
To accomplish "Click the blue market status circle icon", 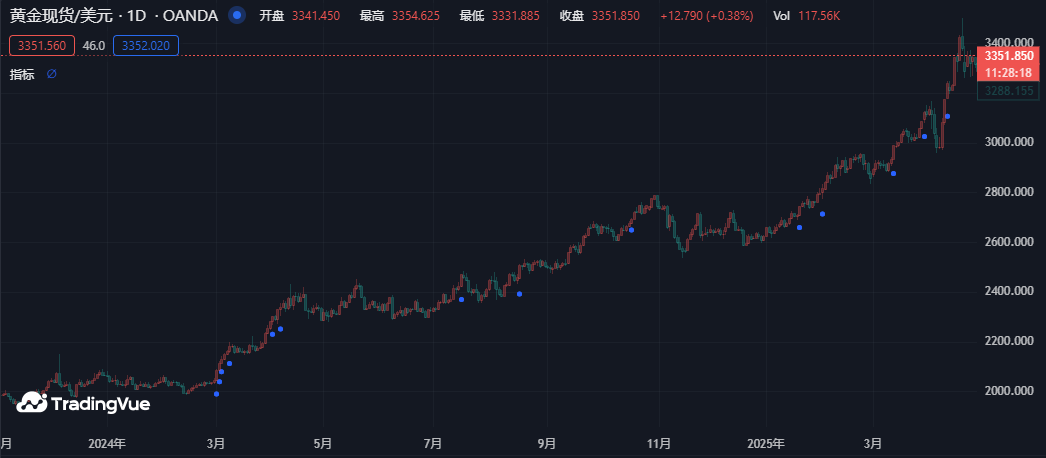I will pos(235,16).
